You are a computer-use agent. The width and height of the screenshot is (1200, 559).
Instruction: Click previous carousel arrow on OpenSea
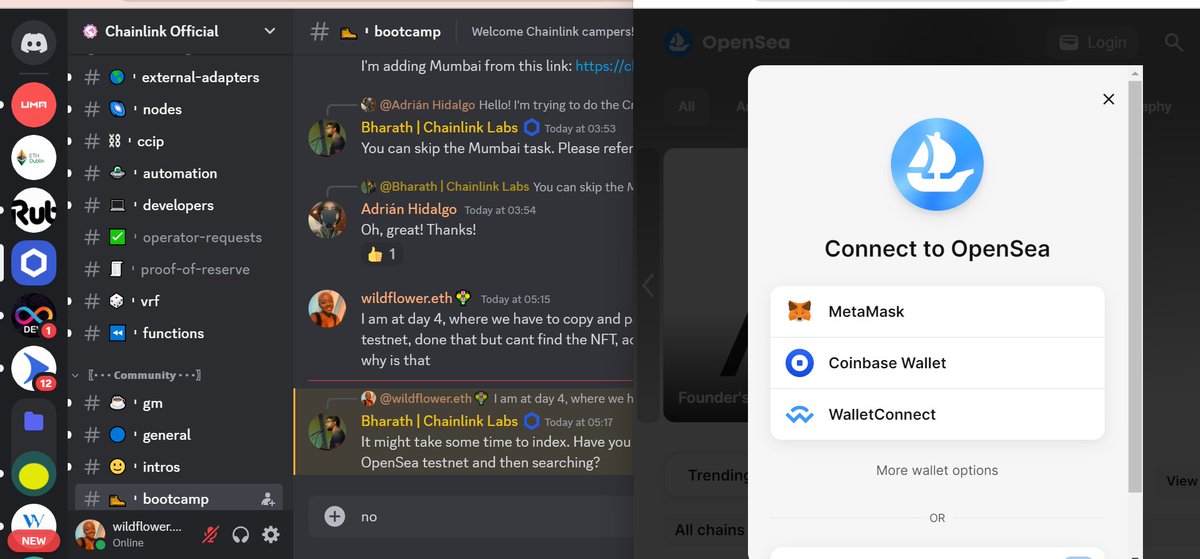pyautogui.click(x=647, y=285)
